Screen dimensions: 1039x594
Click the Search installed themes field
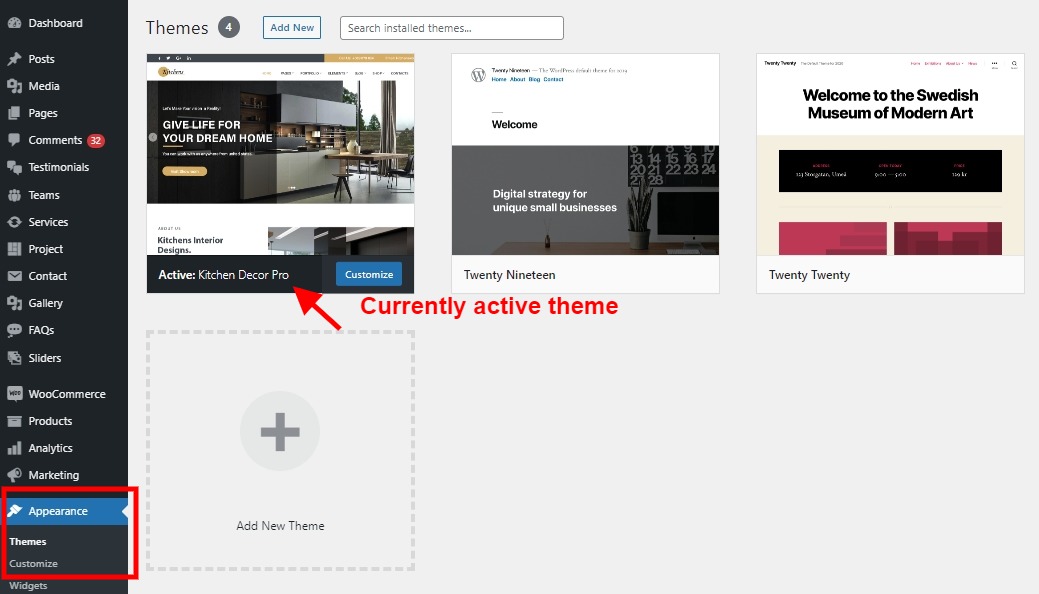pos(452,28)
